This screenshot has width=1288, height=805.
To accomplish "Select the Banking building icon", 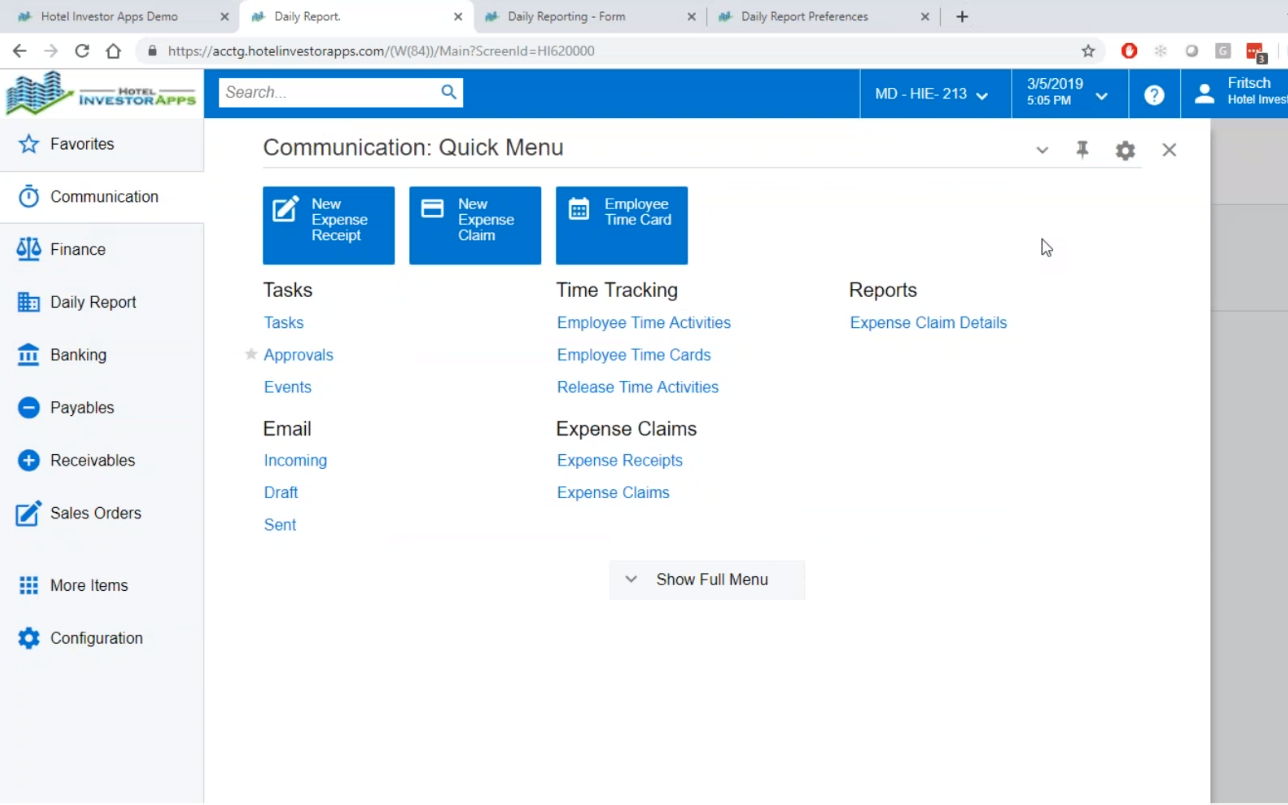I will [x=29, y=355].
